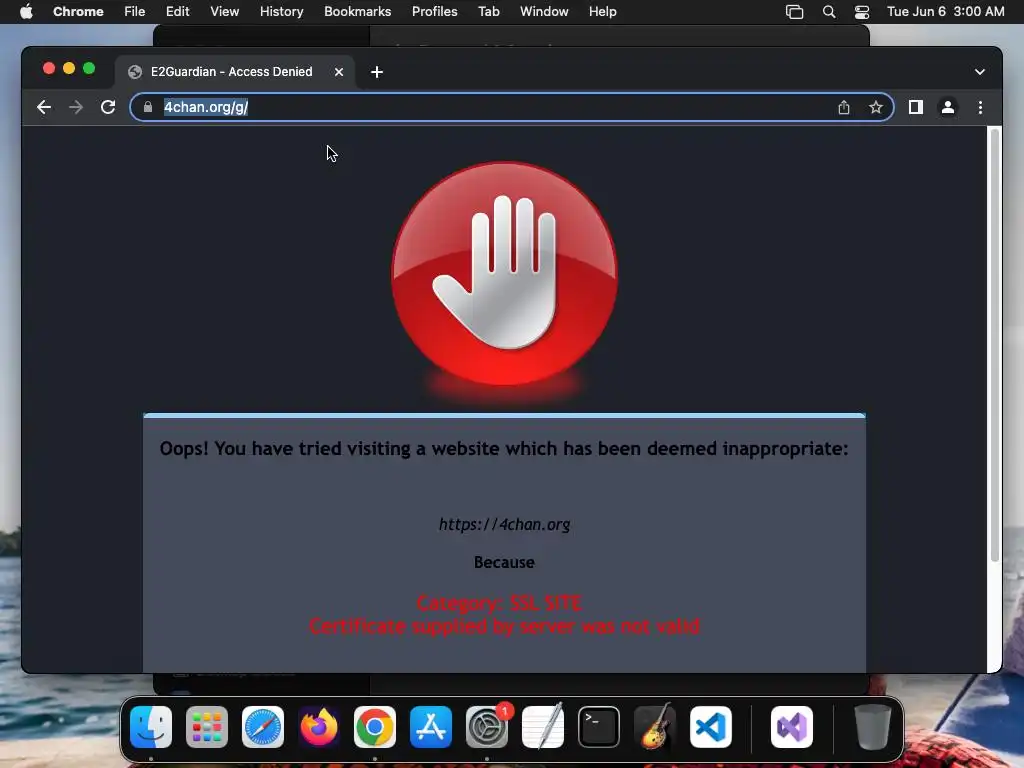The height and width of the screenshot is (768, 1024).
Task: Open the Edit menu
Action: [177, 12]
